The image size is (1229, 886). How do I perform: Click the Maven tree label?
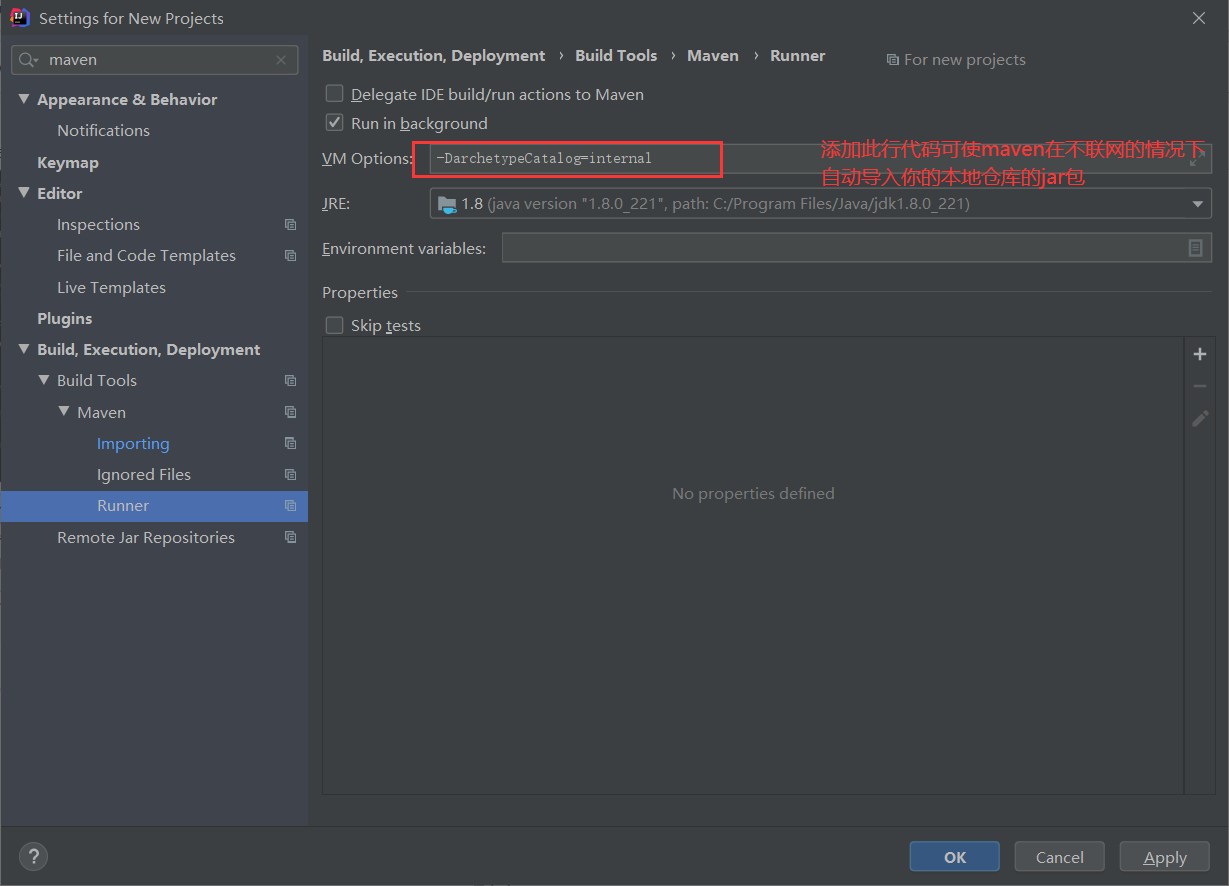tap(101, 413)
